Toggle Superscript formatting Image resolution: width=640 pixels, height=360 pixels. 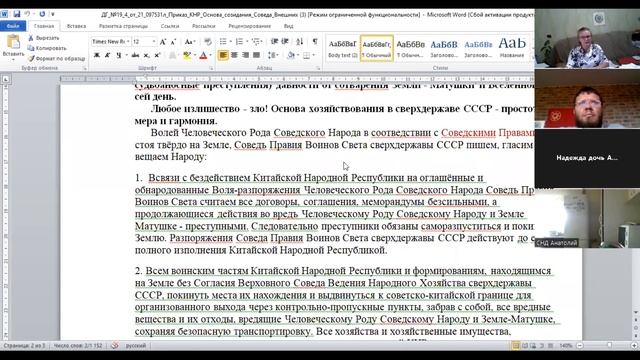pos(157,55)
